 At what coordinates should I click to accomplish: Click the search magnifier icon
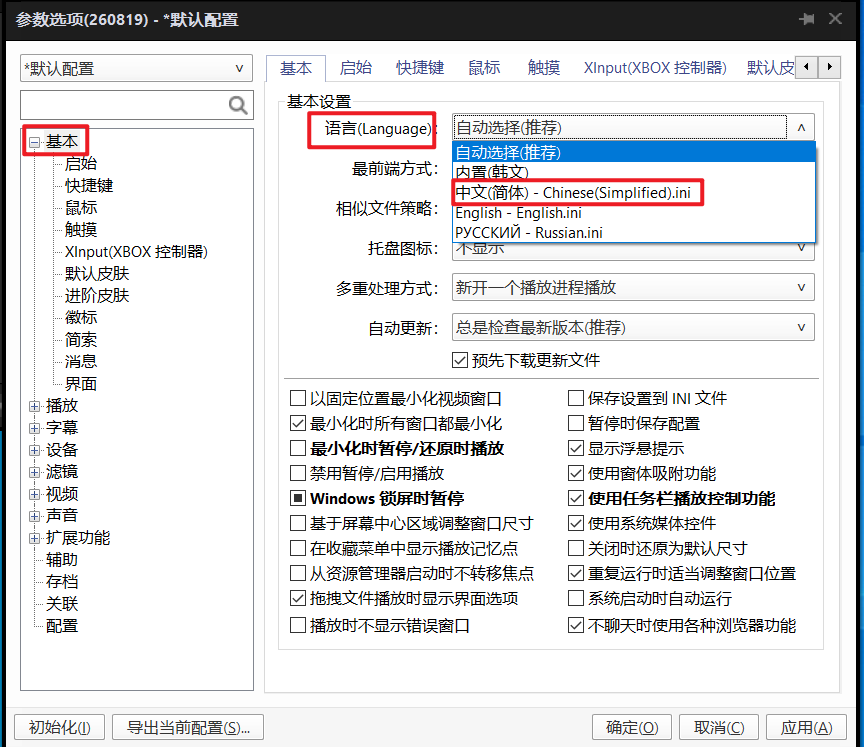point(238,105)
